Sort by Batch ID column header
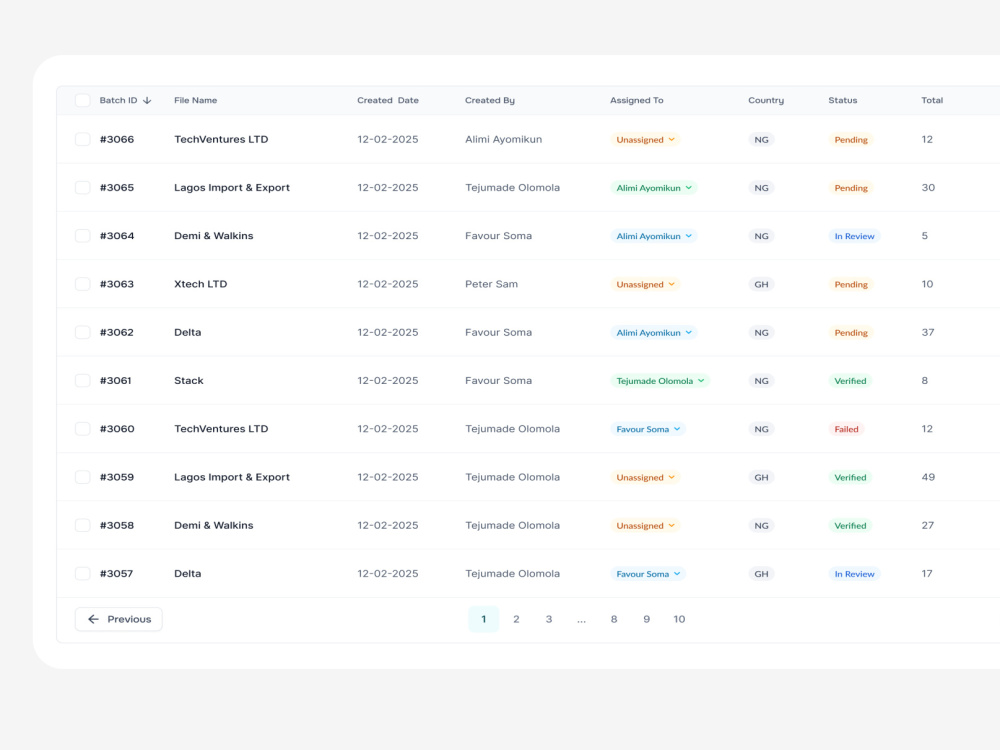1000x750 pixels. coord(119,100)
